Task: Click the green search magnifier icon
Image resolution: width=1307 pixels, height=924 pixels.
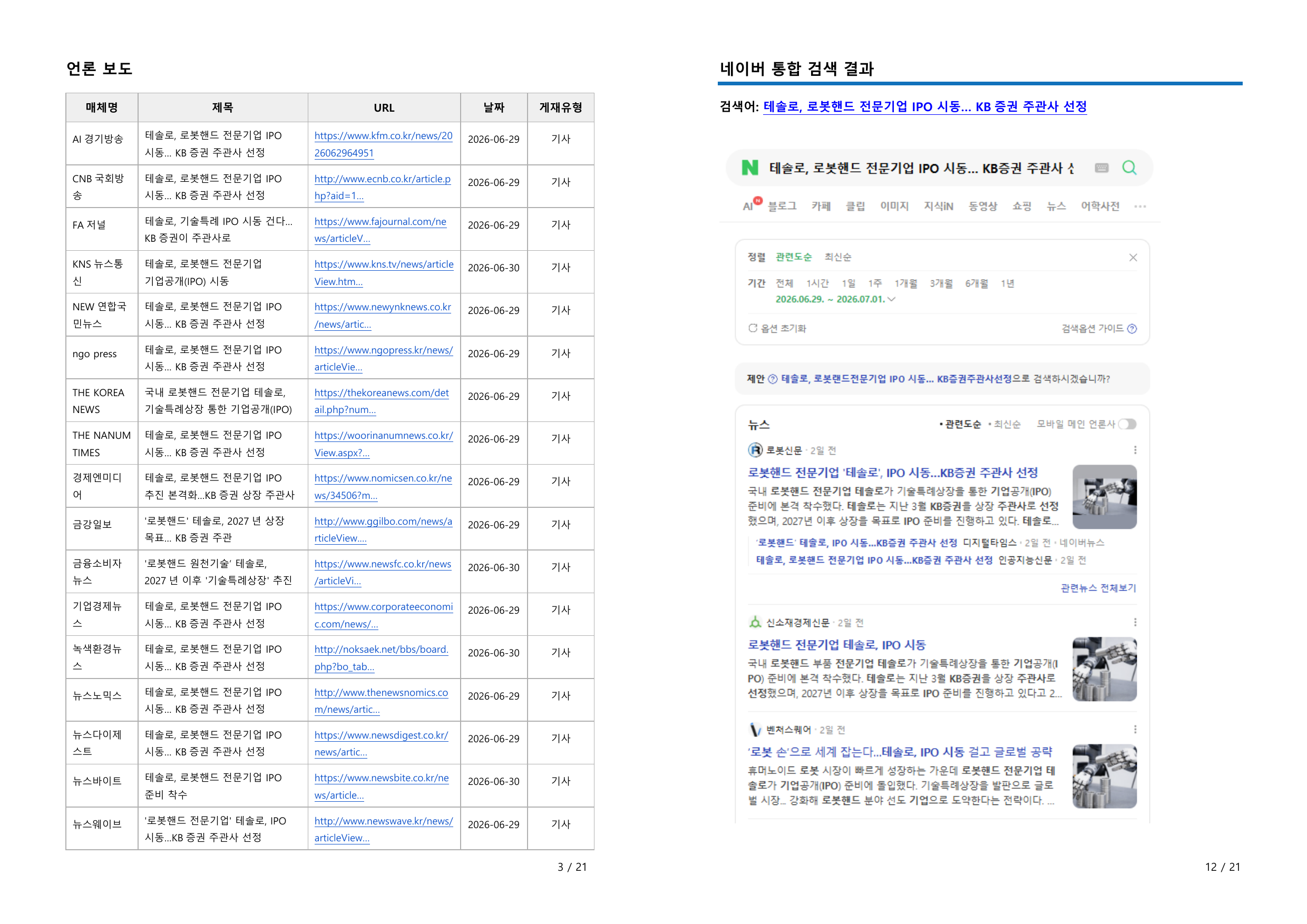Action: click(x=1129, y=168)
